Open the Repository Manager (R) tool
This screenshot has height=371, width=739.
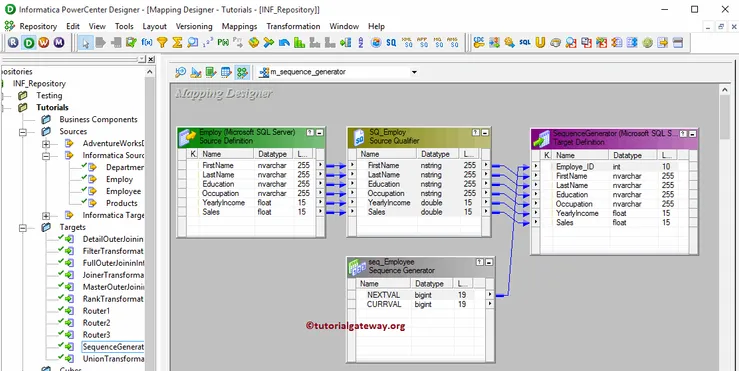[13, 43]
